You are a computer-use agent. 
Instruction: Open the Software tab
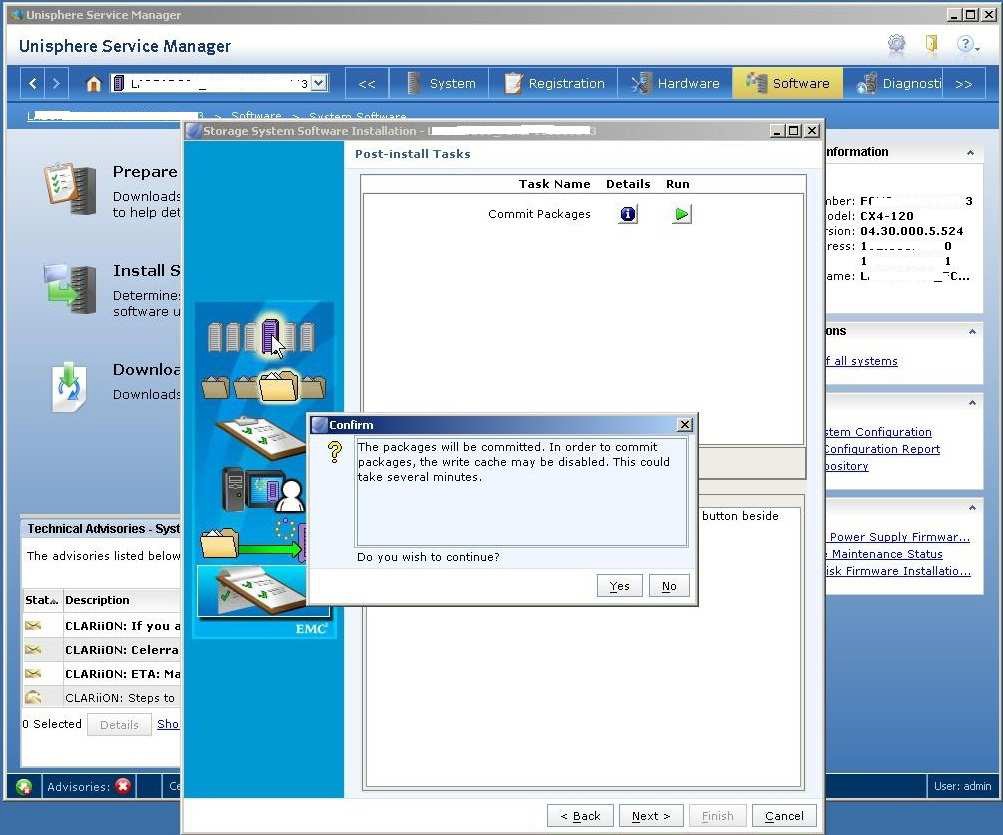coord(787,83)
